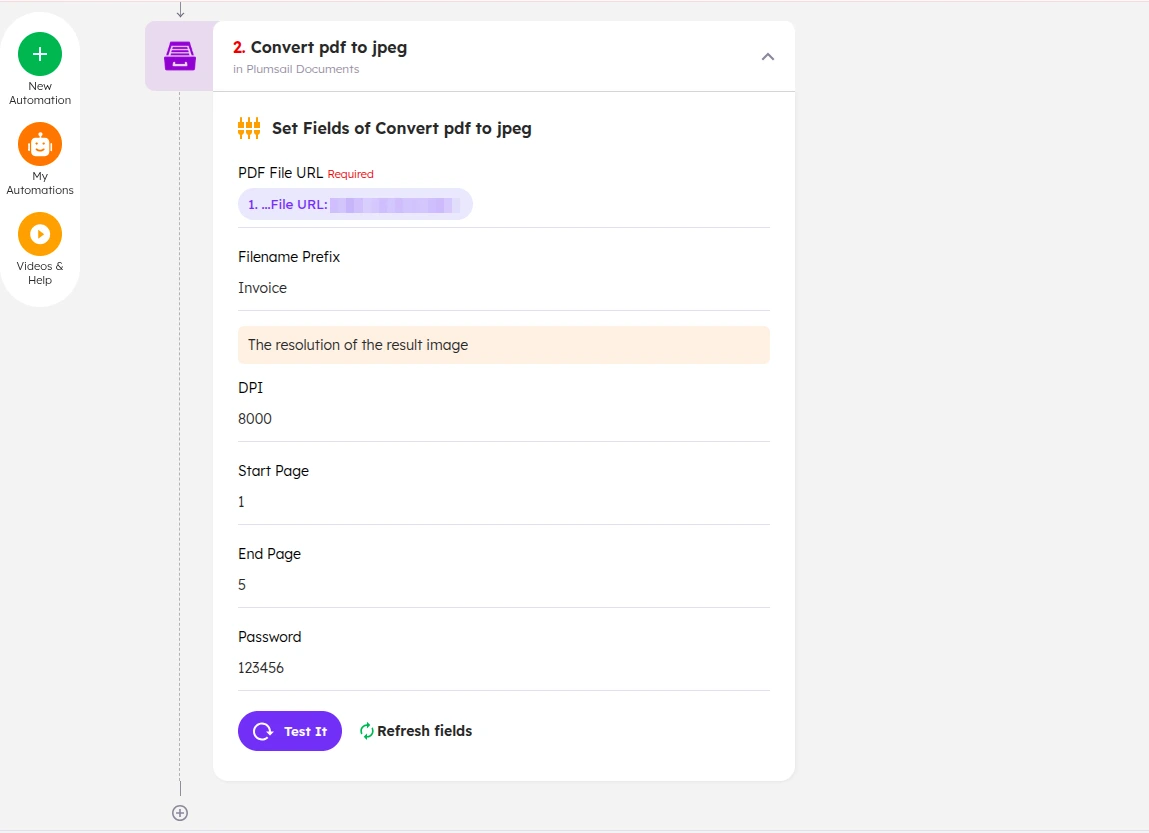Click the purple Plumsail Documents app icon
The image size is (1149, 833).
coord(180,56)
